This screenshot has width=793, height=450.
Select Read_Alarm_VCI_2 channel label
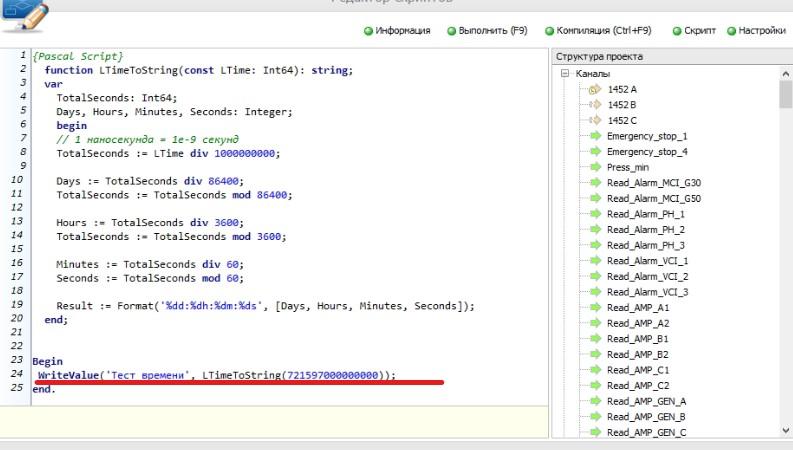647,277
